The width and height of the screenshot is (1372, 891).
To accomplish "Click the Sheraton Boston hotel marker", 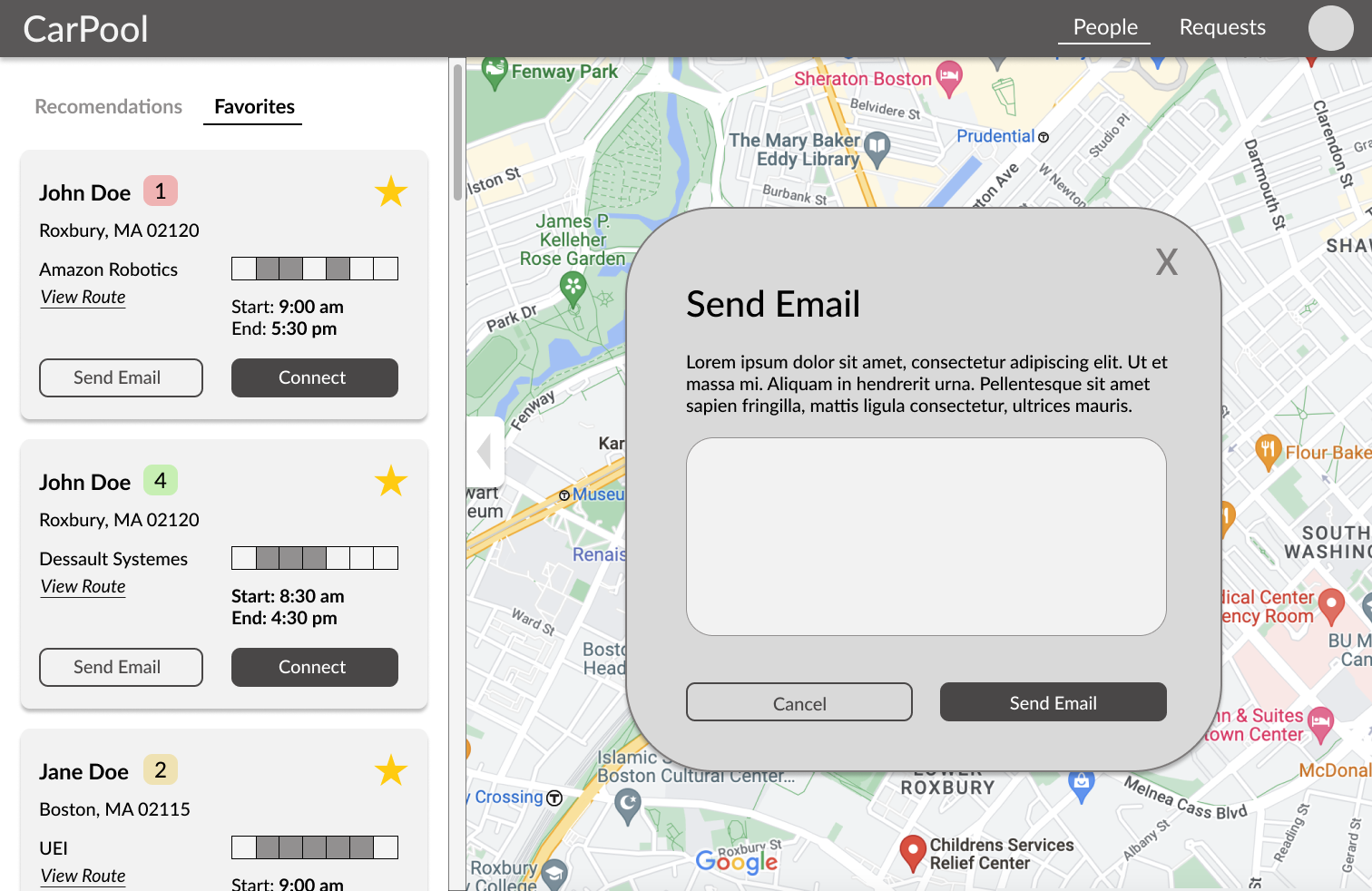I will 949,80.
